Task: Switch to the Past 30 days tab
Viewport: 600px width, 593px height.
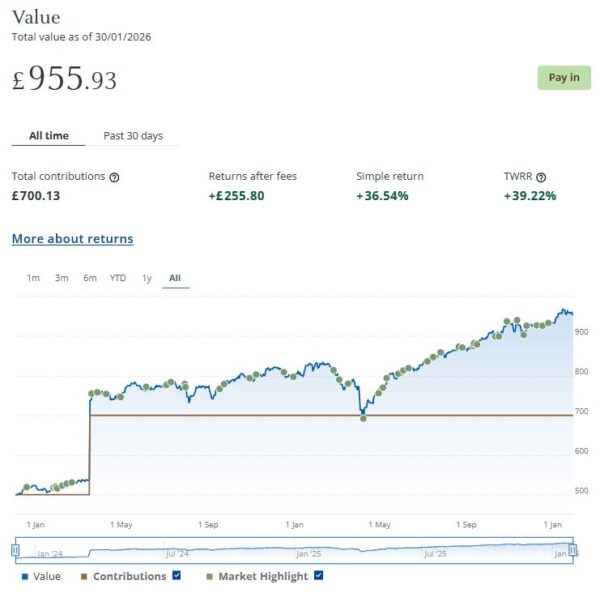Action: [x=133, y=136]
